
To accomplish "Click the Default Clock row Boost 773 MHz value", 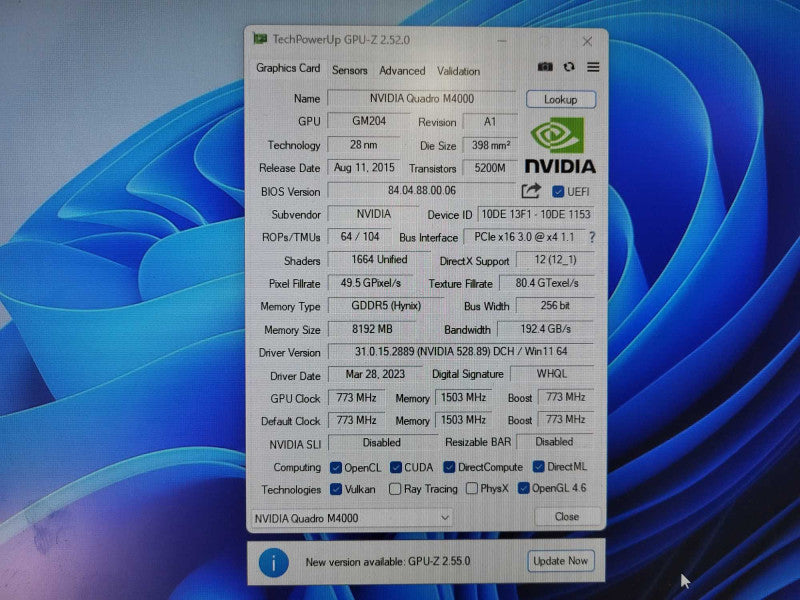I will (x=565, y=419).
